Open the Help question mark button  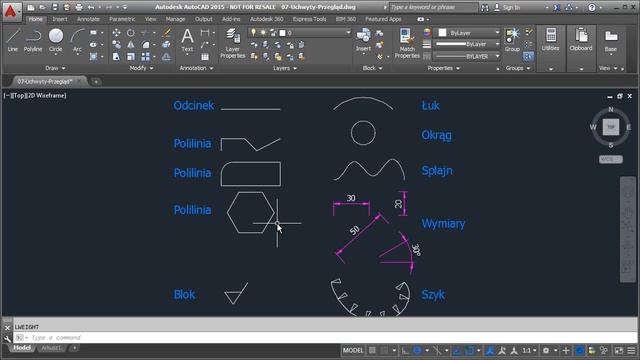point(591,7)
